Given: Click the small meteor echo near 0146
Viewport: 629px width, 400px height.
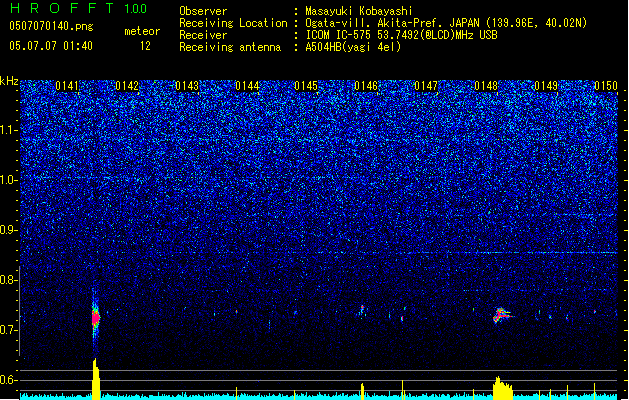Looking at the screenshot, I should tap(362, 310).
